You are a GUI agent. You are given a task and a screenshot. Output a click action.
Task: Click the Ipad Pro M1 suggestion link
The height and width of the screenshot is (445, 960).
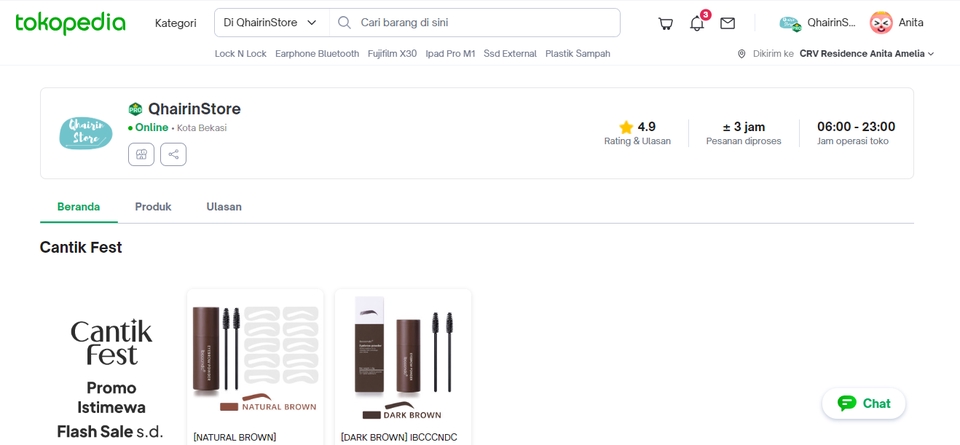click(451, 54)
